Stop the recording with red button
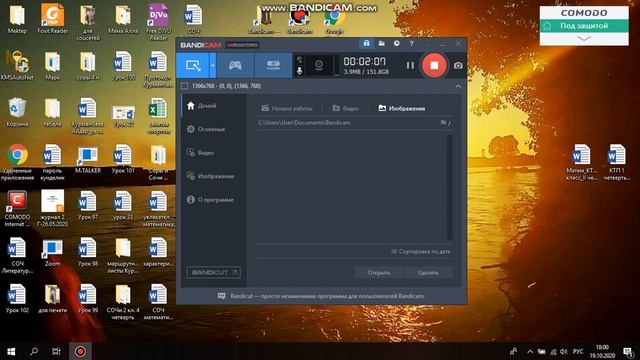Screen dimensions: 640x360 434,65
